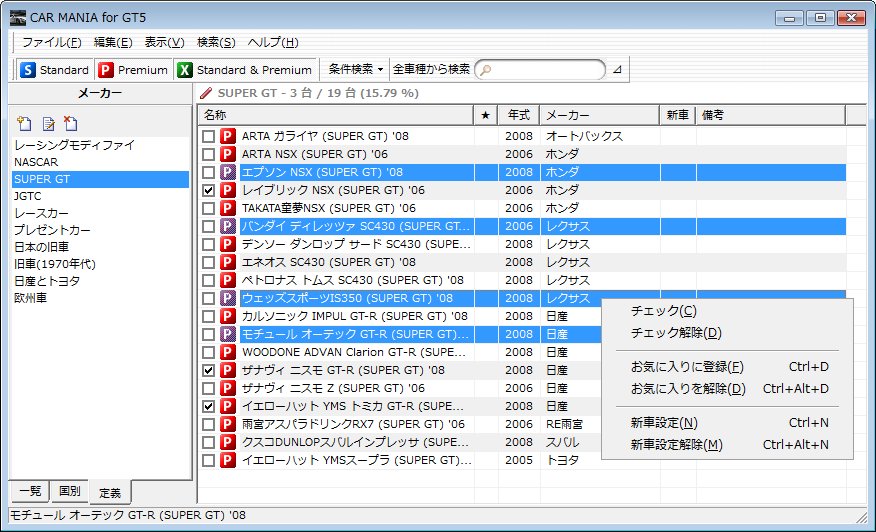
Task: Click the delete definition icon in maker panel
Action: tap(70, 124)
